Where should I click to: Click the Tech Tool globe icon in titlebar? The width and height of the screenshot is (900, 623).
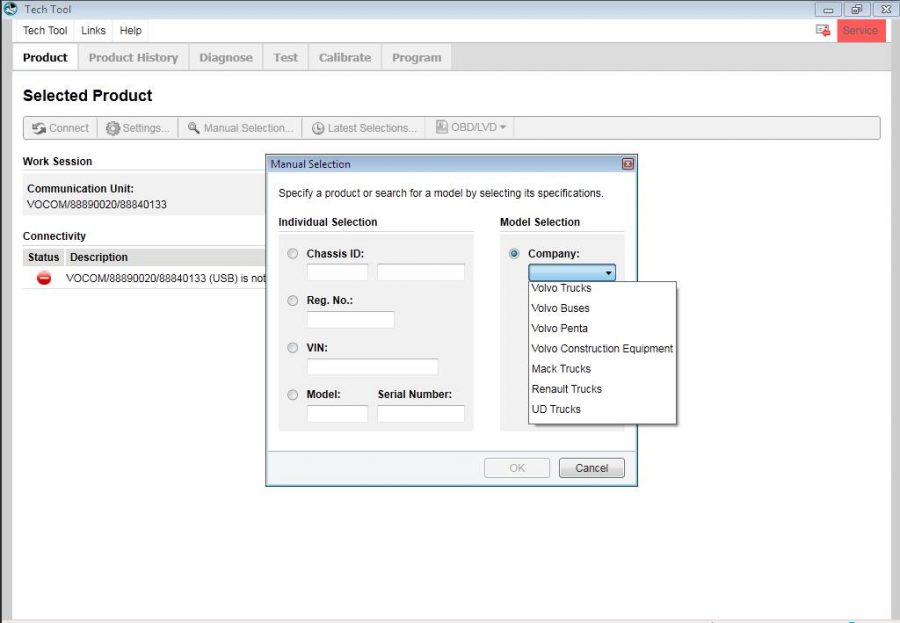[x=10, y=9]
